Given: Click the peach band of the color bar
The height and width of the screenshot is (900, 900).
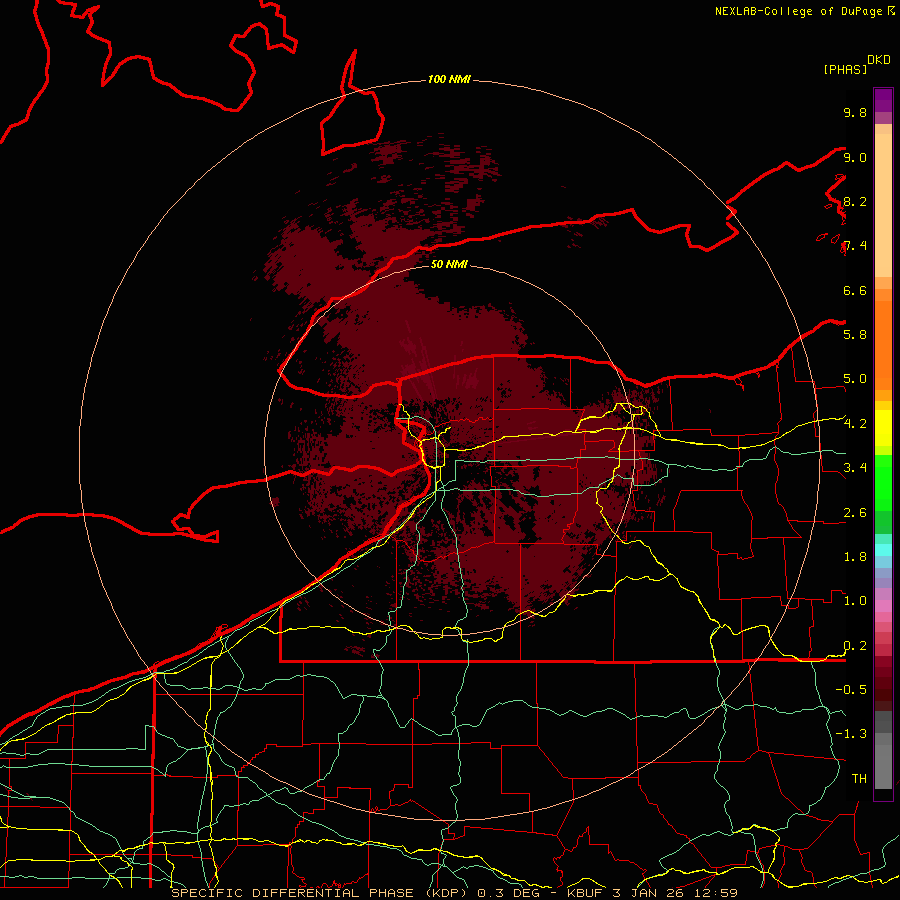Looking at the screenshot, I should (883, 201).
